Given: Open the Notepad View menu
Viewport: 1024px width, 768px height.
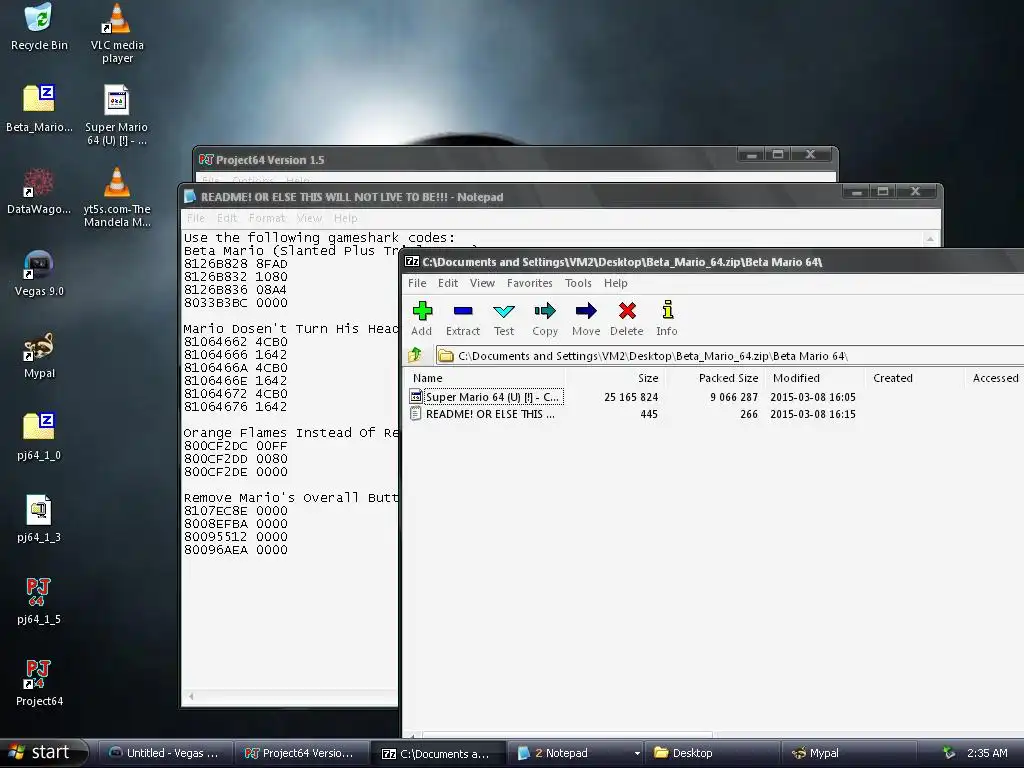Looking at the screenshot, I should click(x=309, y=218).
